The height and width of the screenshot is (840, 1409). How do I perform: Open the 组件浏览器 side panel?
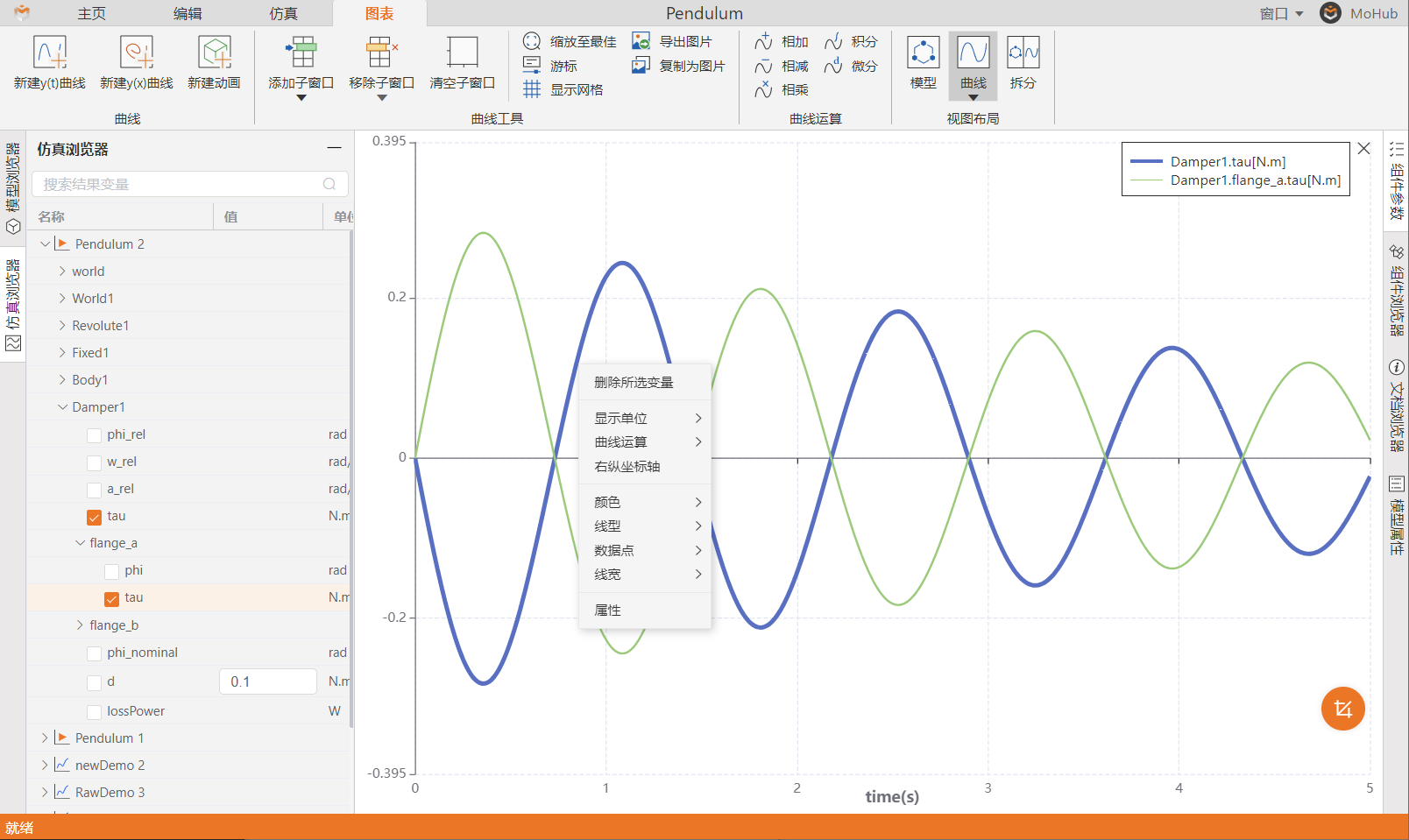(1397, 291)
